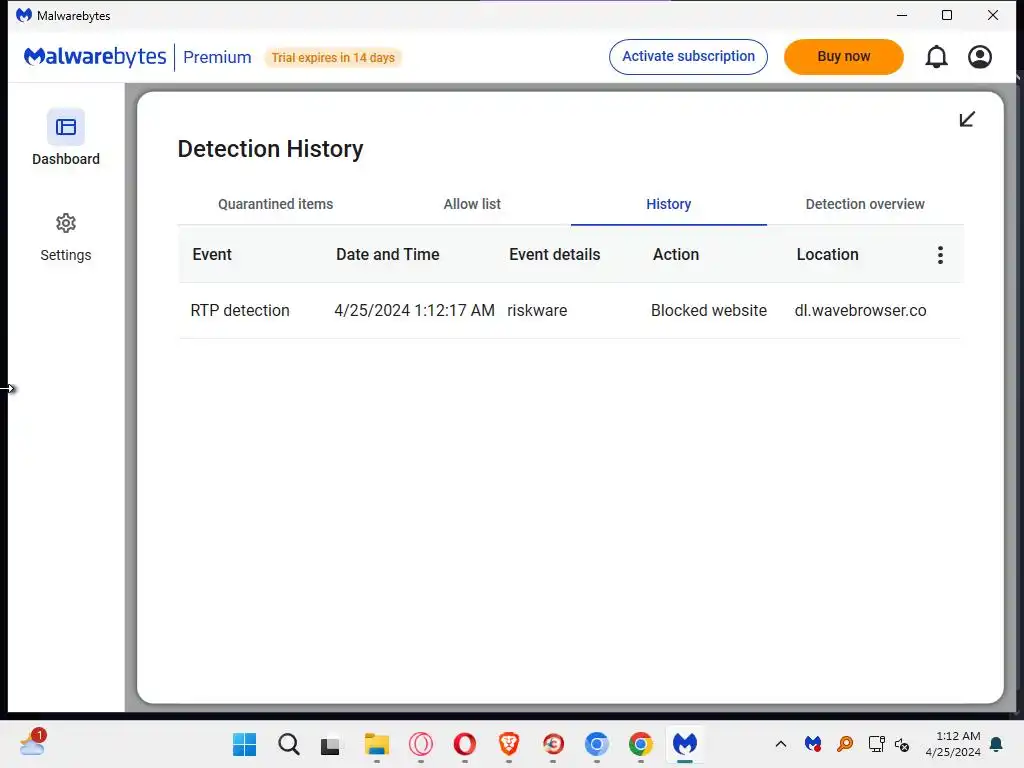Open the Detection overview tab
The height and width of the screenshot is (768, 1024).
pyautogui.click(x=865, y=204)
